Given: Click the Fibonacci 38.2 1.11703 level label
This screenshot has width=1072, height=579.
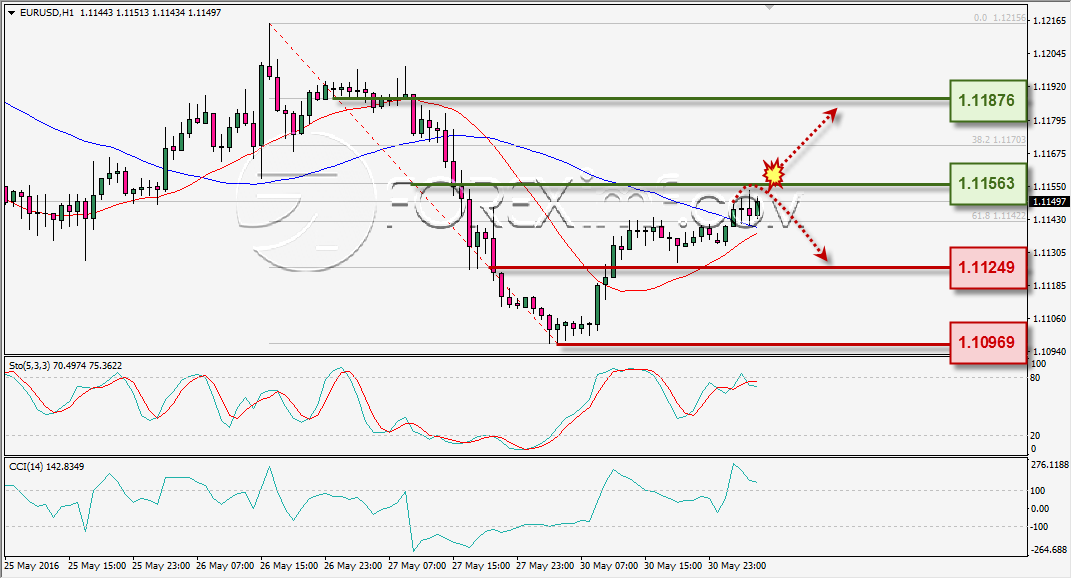Looking at the screenshot, I should 999,139.
